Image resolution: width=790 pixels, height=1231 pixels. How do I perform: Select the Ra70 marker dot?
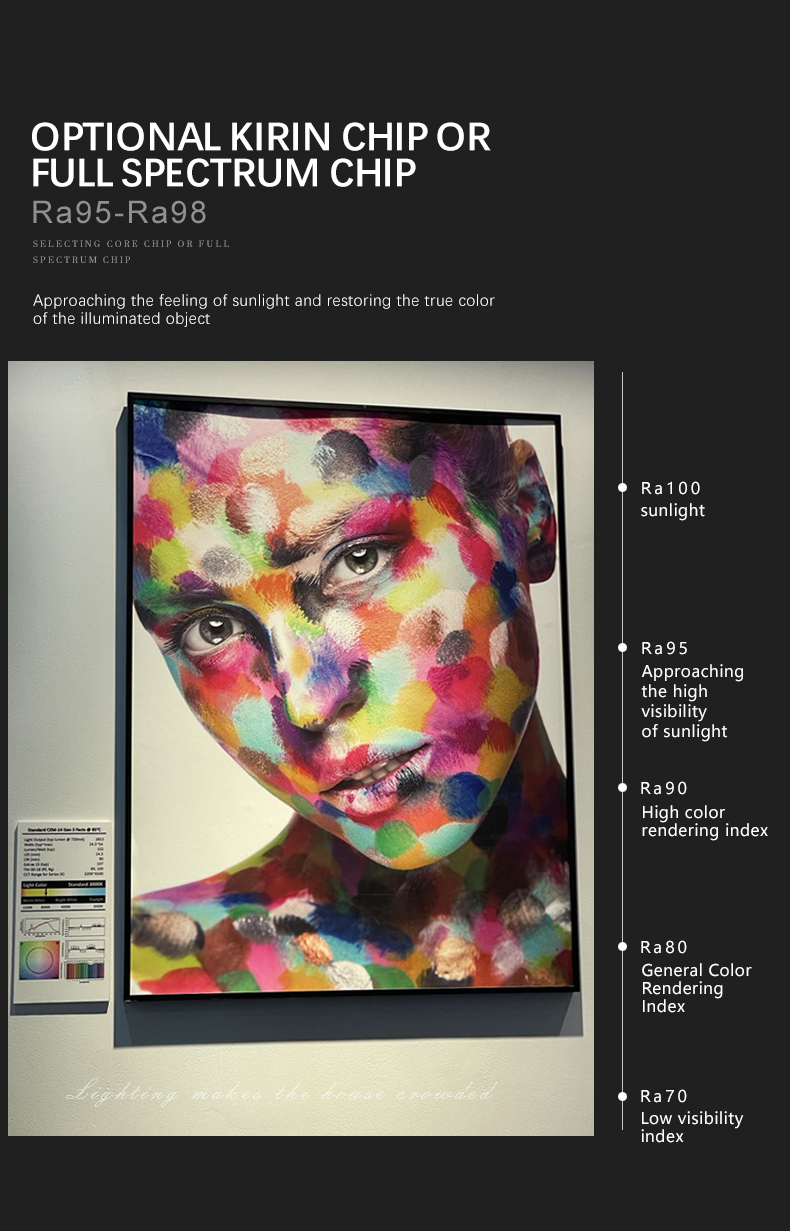coord(622,1096)
